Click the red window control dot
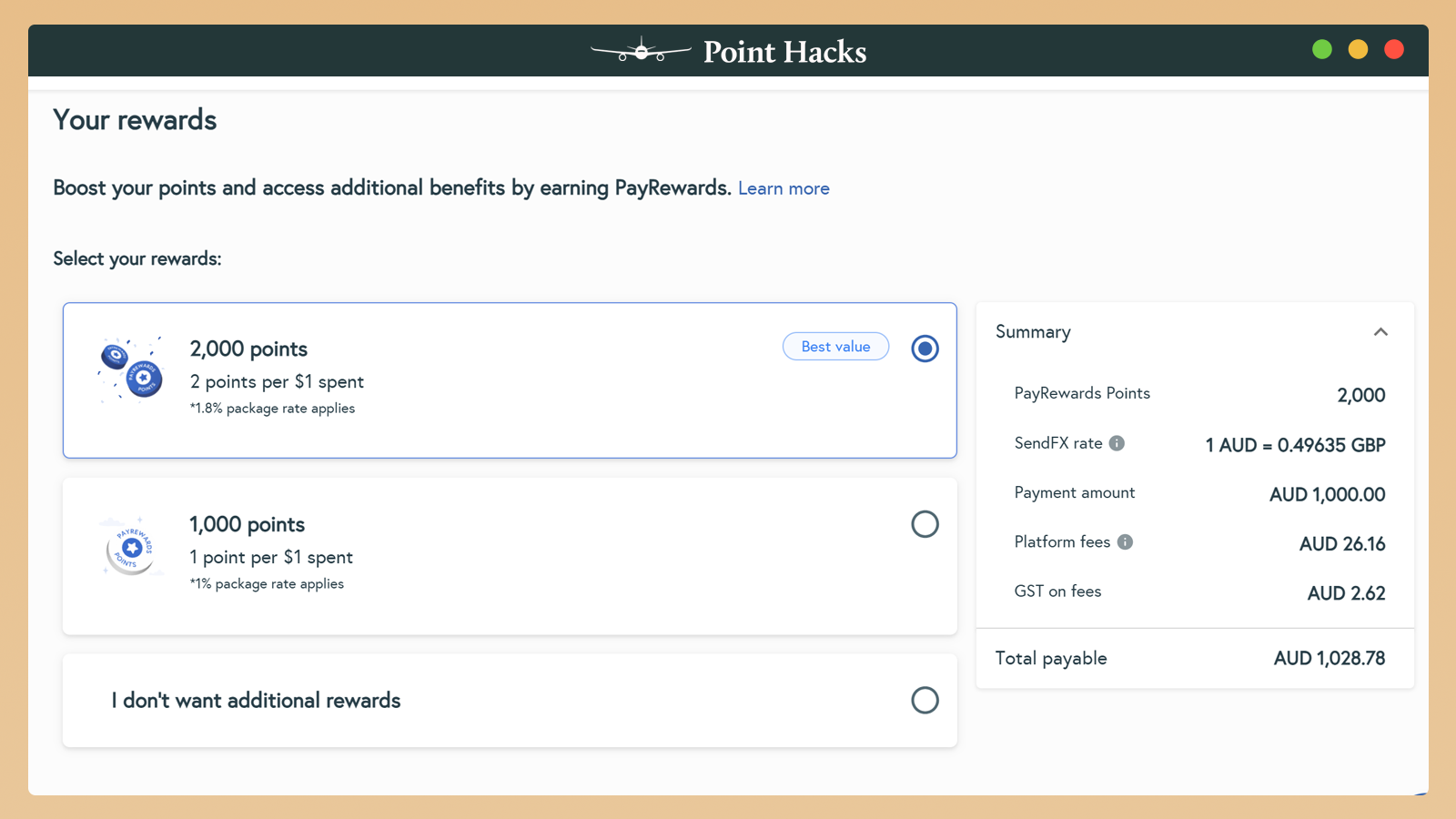 point(1393,50)
